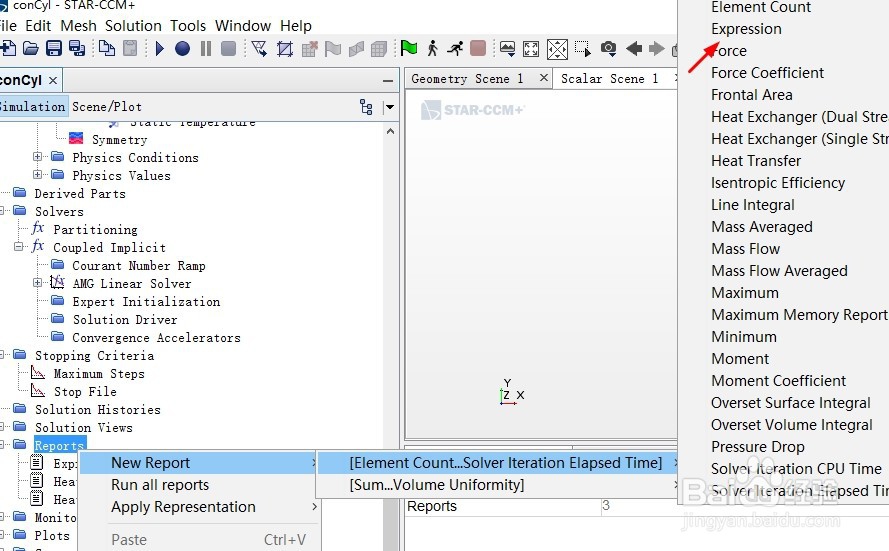
Task: Click the greyed surface mesh icon
Action: pyautogui.click(x=356, y=49)
